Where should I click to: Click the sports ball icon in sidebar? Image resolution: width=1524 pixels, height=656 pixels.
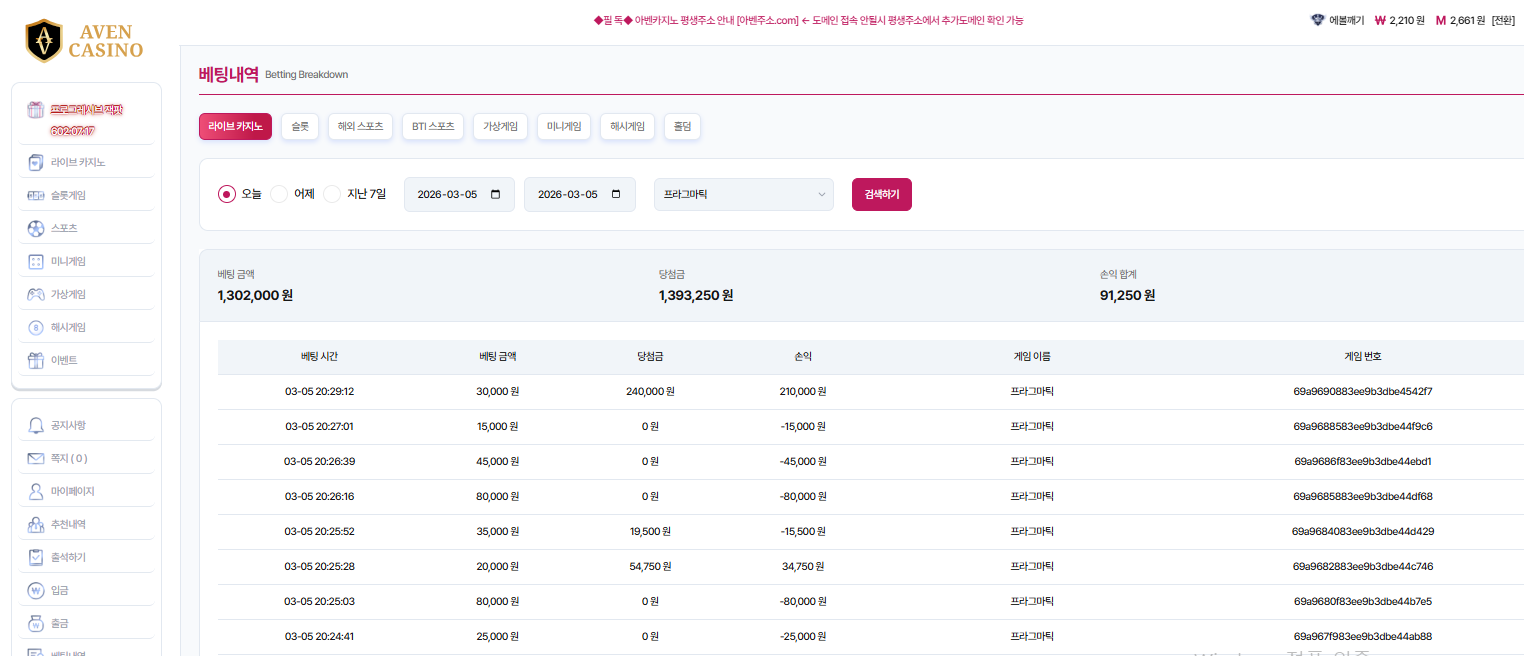[x=36, y=228]
